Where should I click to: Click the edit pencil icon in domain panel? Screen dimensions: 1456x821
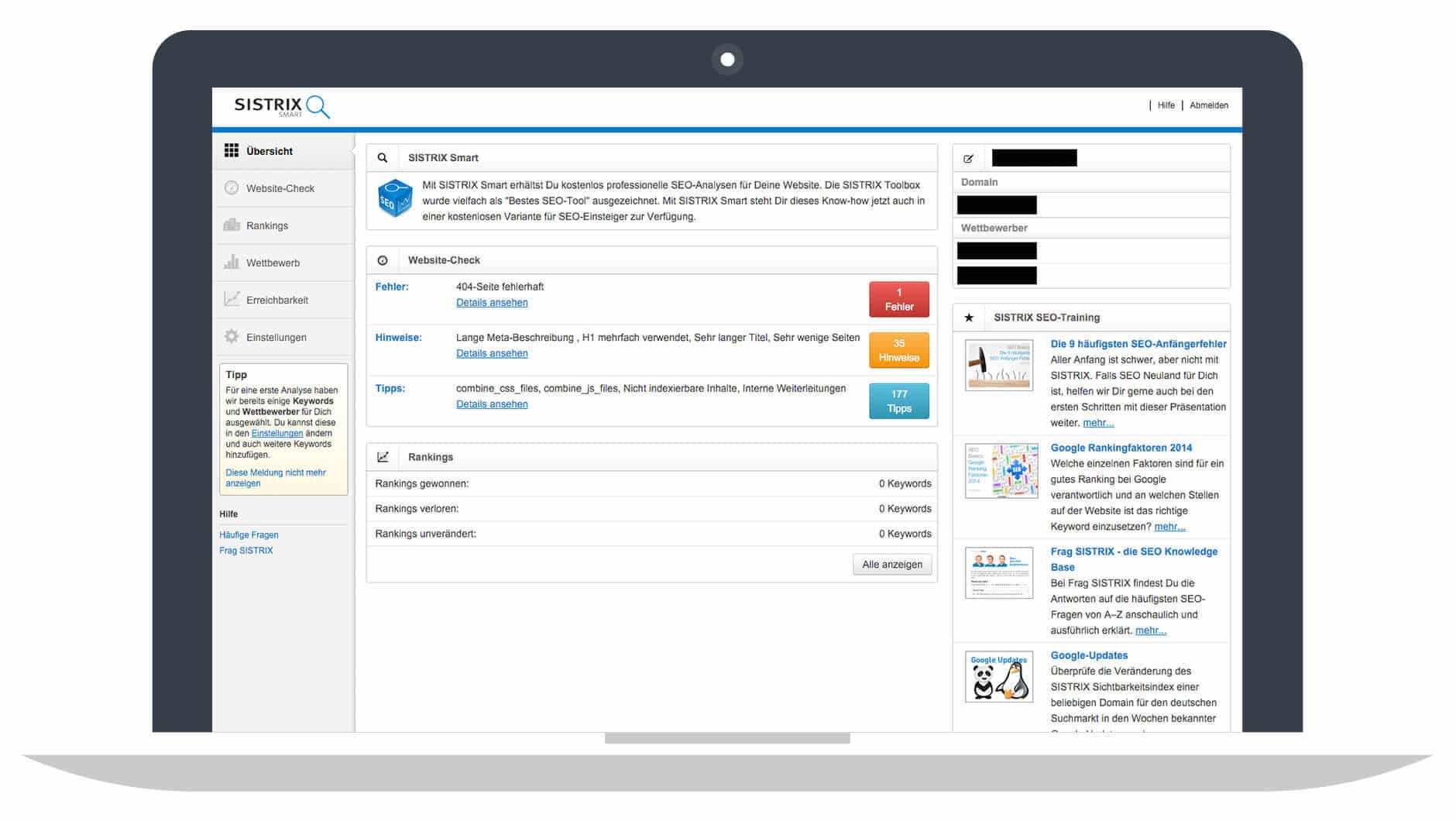[968, 159]
